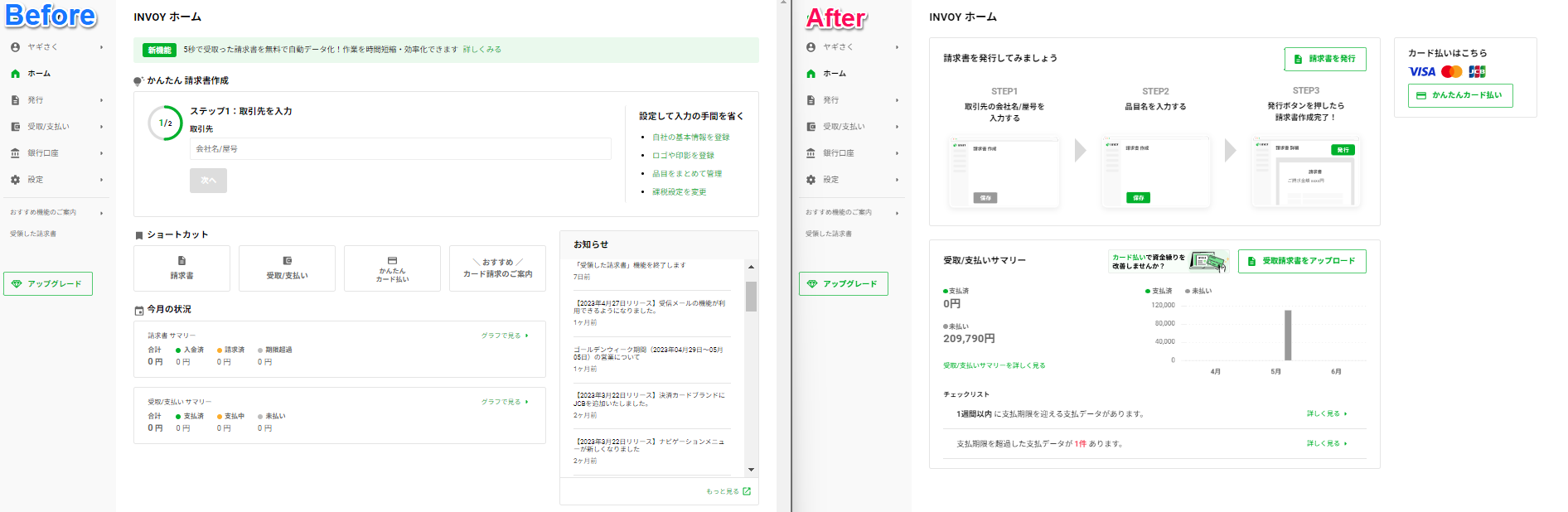The width and height of the screenshot is (1568, 512).
Task: Open the 「受領した請求書」機能を終了します notice
Action: click(629, 265)
